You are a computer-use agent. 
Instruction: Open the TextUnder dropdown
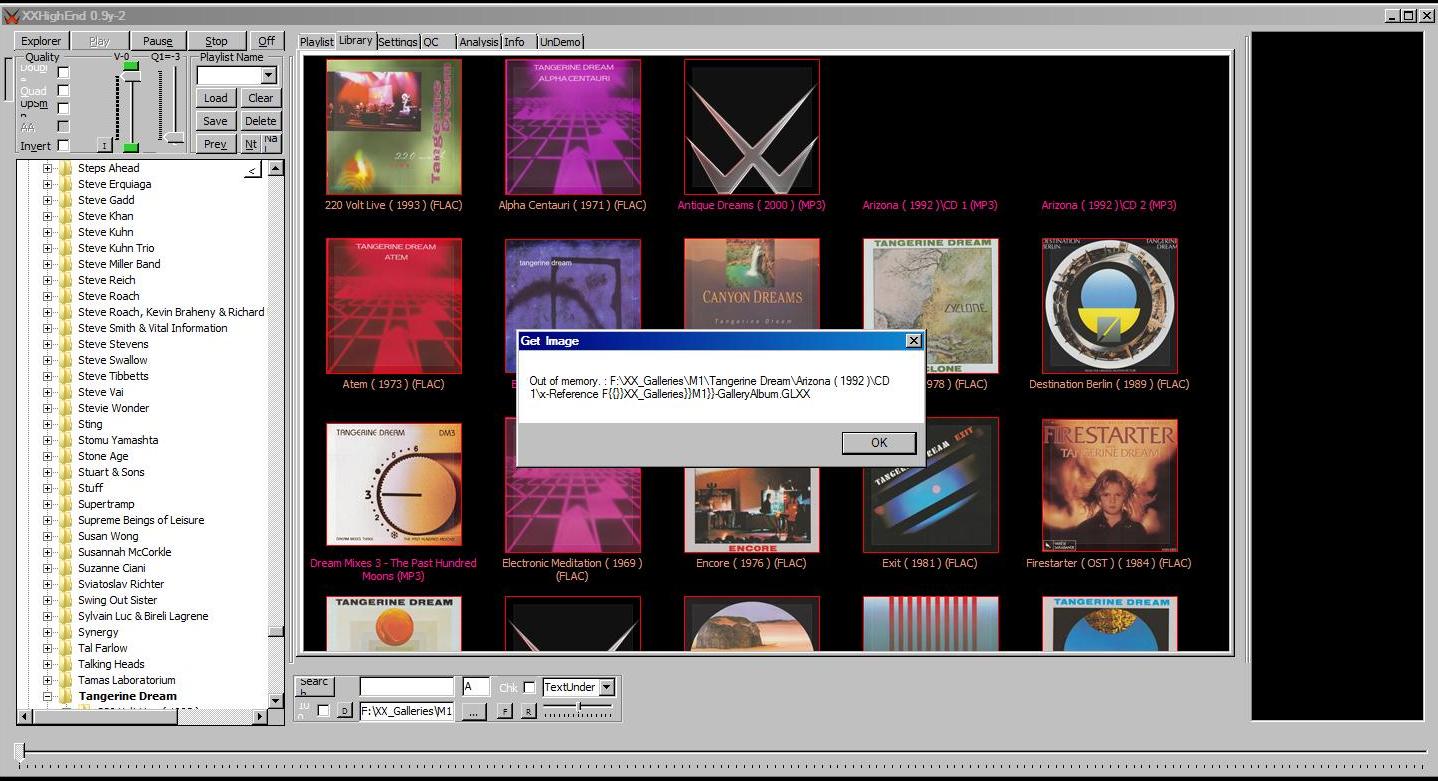pyautogui.click(x=606, y=687)
